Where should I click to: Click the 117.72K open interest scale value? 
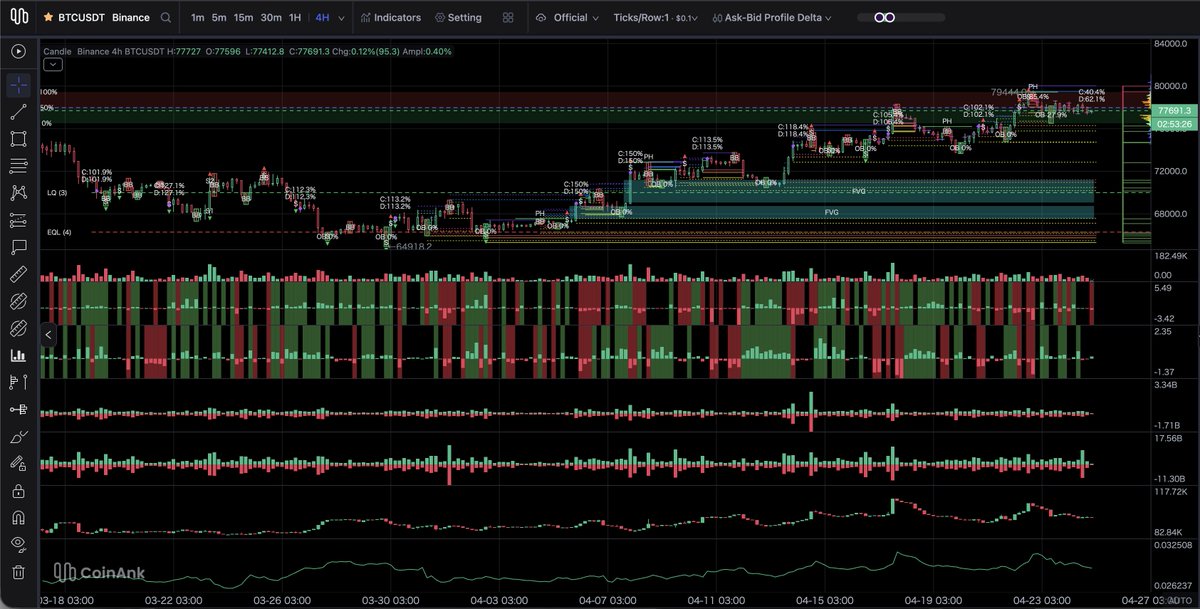(x=1170, y=492)
